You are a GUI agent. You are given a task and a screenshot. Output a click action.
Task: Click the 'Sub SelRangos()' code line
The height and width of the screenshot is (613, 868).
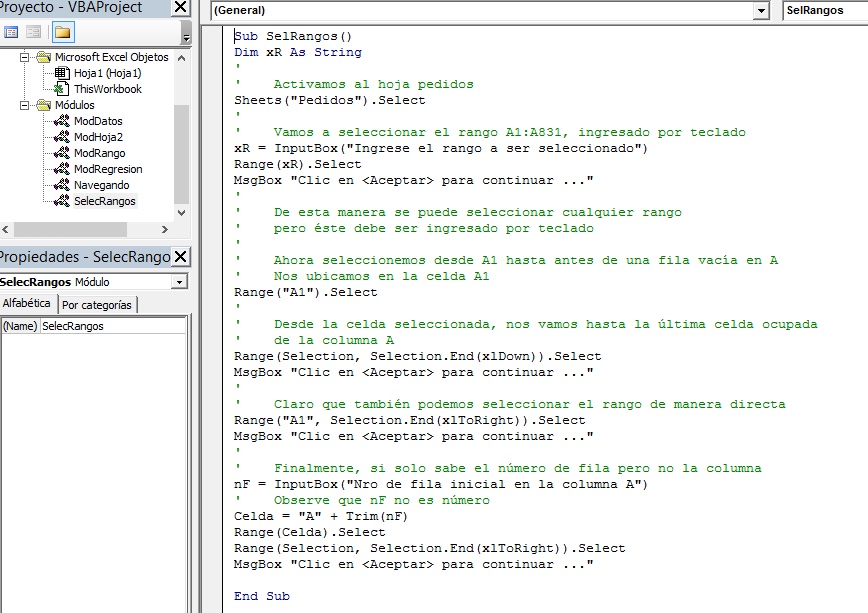click(293, 37)
